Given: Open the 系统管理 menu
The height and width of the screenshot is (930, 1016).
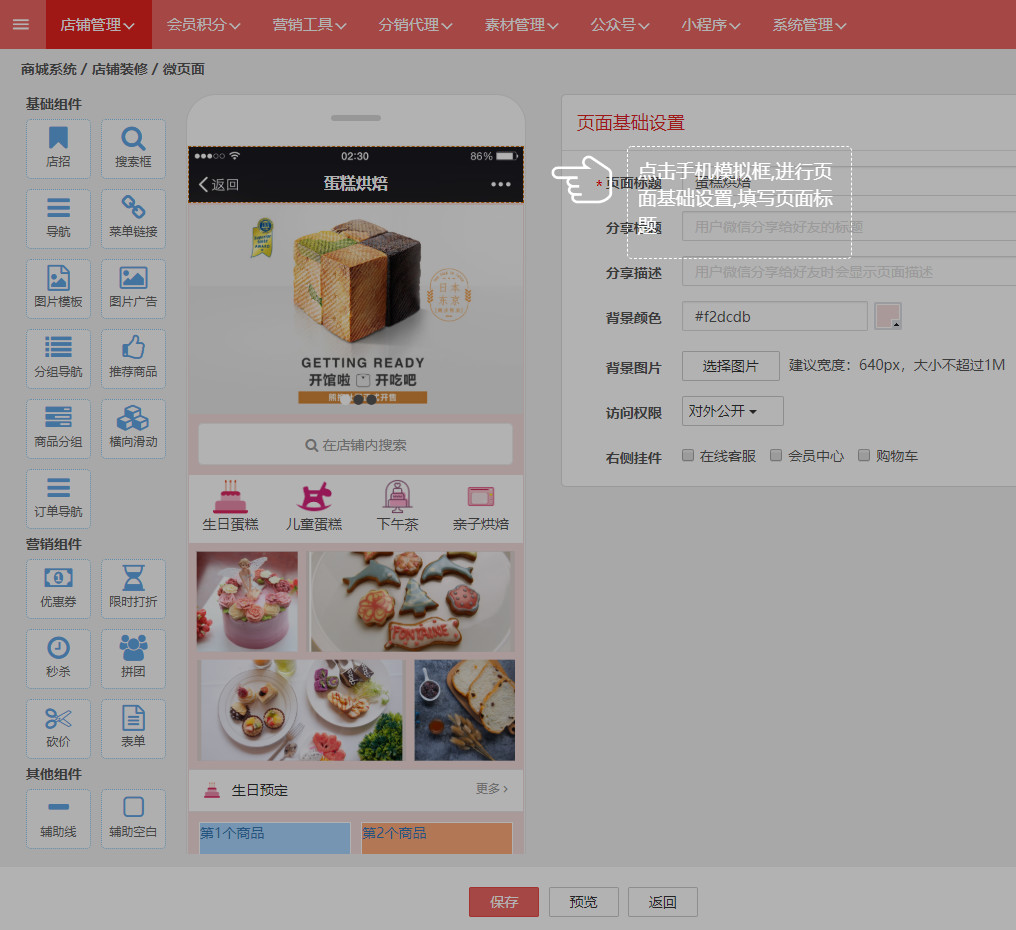Looking at the screenshot, I should click(x=809, y=24).
